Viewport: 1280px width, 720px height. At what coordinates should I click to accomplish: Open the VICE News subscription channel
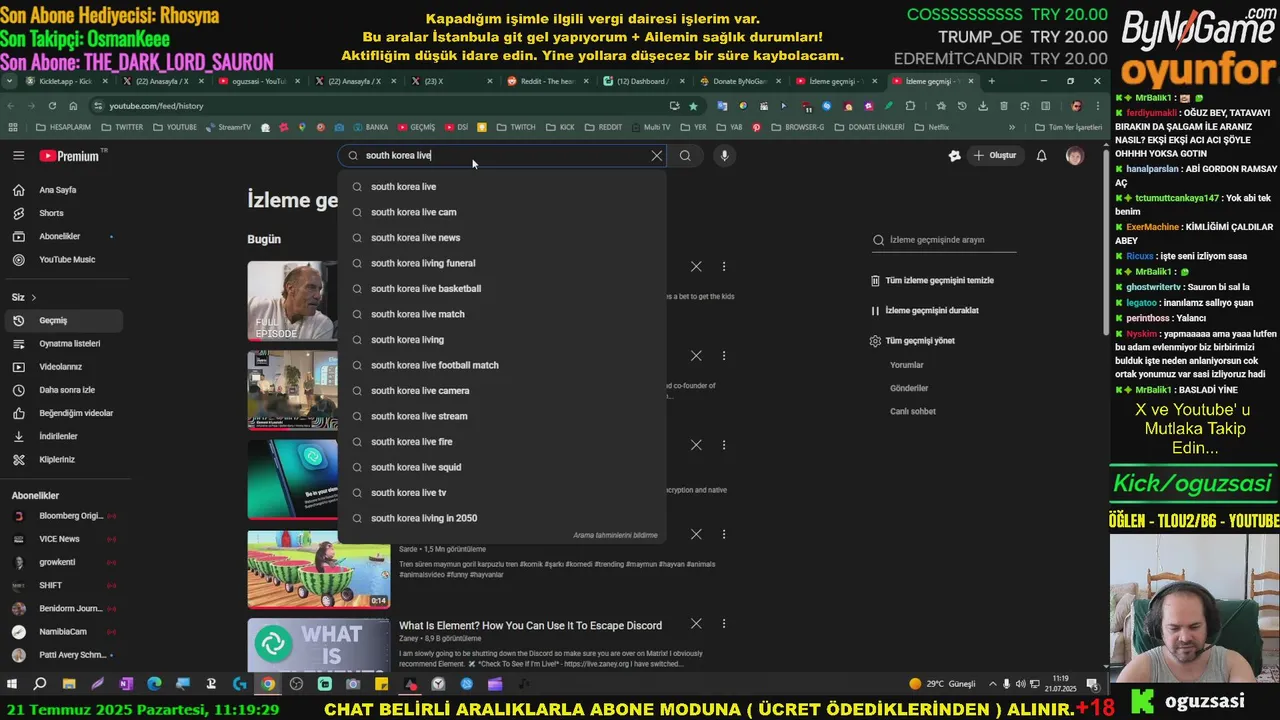coord(62,539)
